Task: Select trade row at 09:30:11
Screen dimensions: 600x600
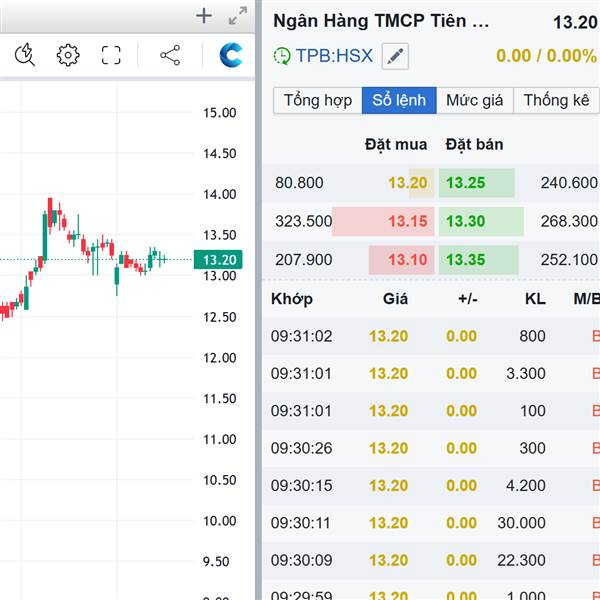Action: tap(431, 523)
